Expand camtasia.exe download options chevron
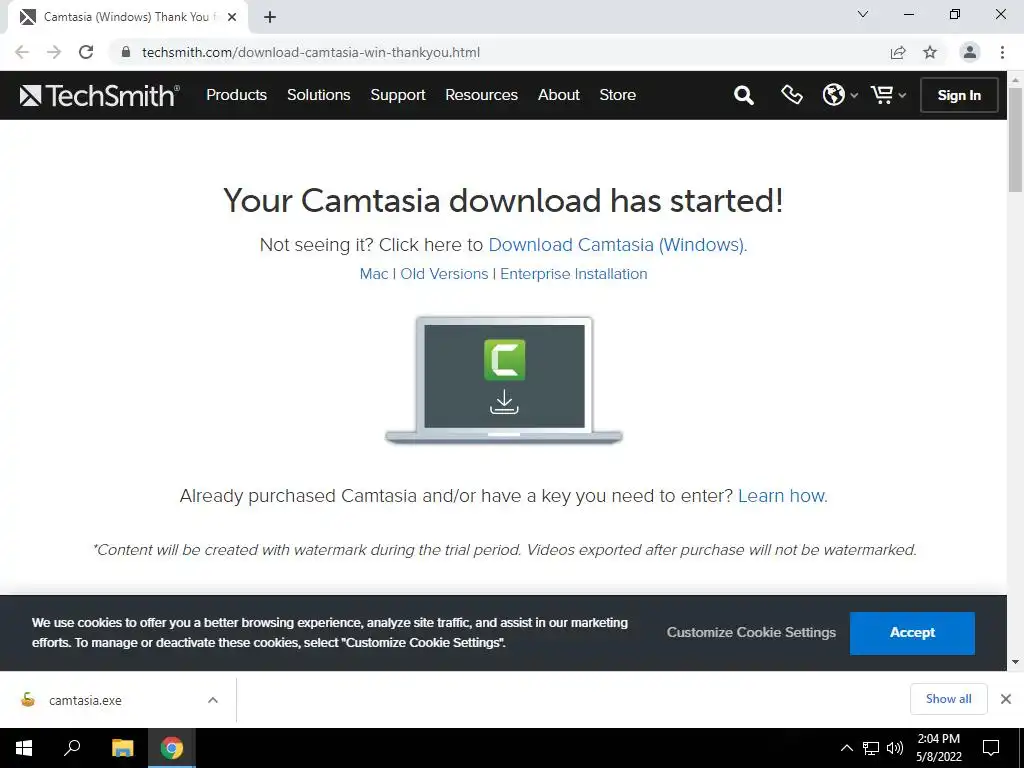 pyautogui.click(x=213, y=700)
